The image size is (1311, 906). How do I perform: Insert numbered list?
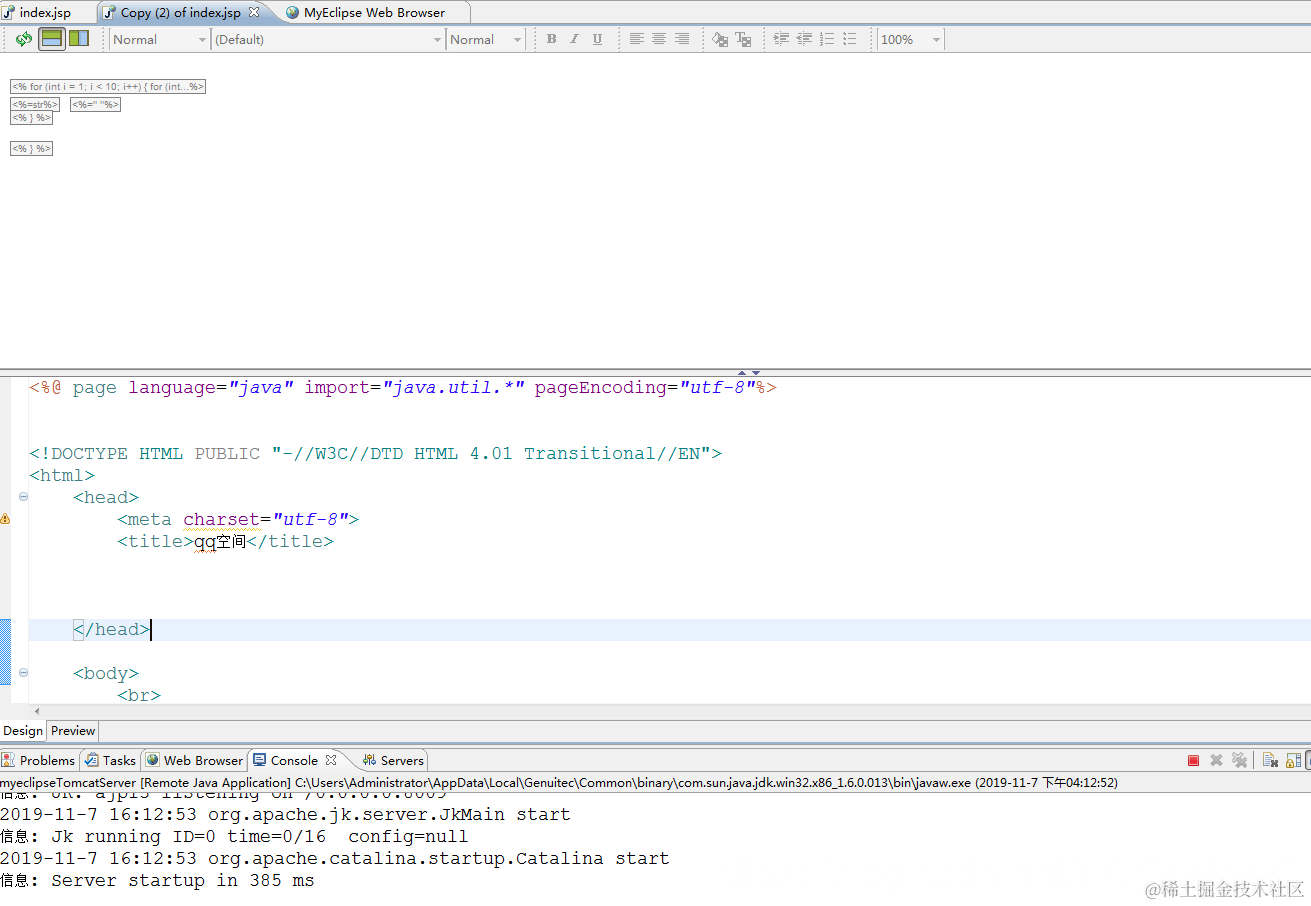pyautogui.click(x=827, y=39)
